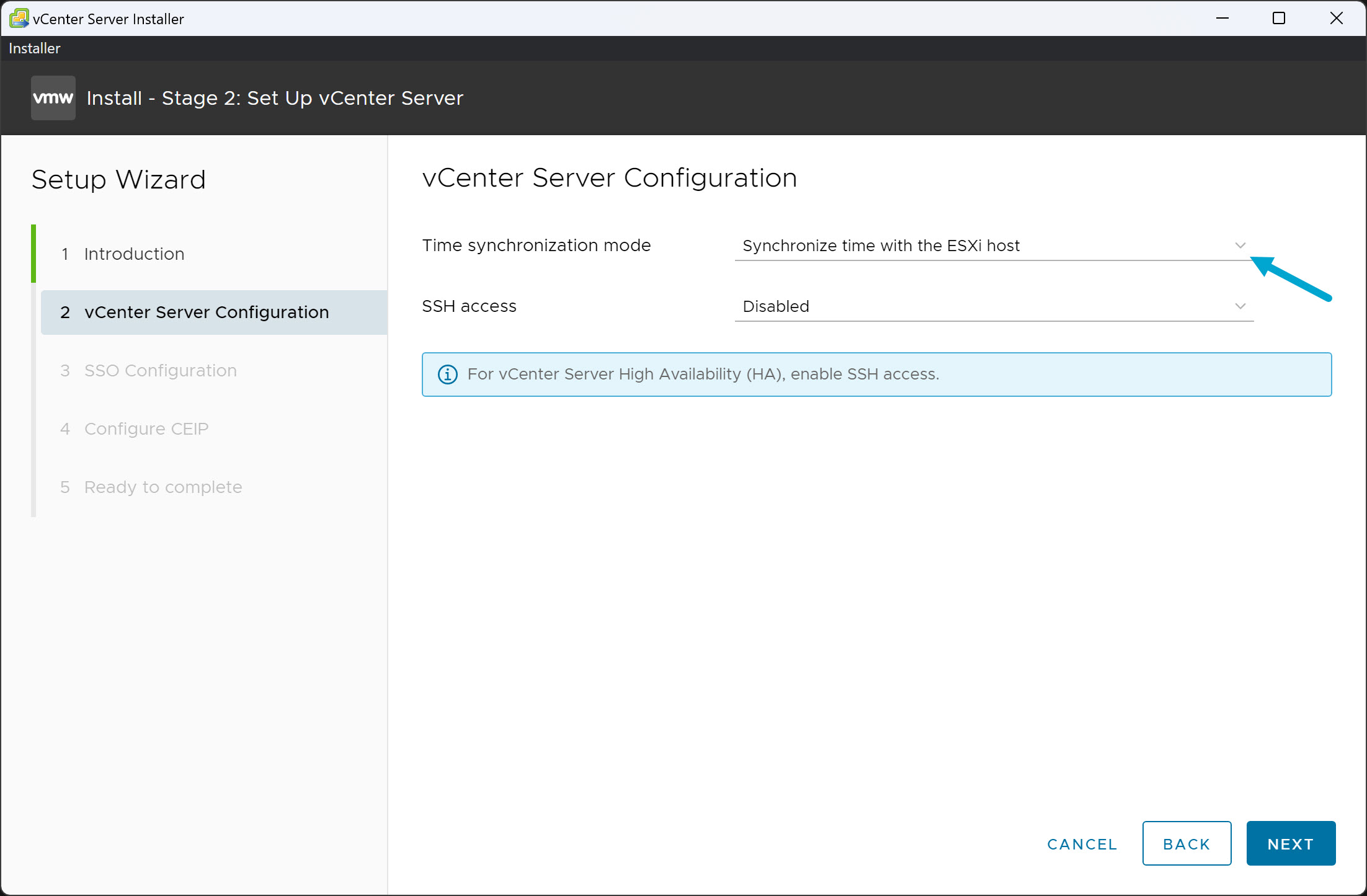Click the Ready to complete wizard step
Viewport: 1367px width, 896px height.
(163, 487)
